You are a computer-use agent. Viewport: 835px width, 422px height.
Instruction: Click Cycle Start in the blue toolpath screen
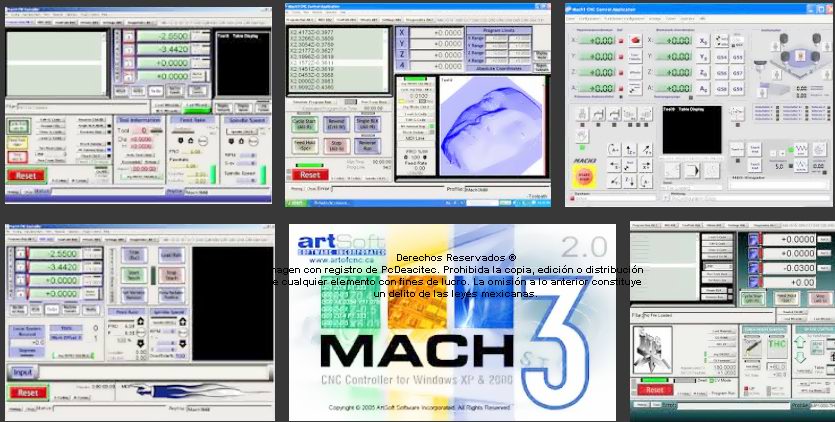coord(305,125)
